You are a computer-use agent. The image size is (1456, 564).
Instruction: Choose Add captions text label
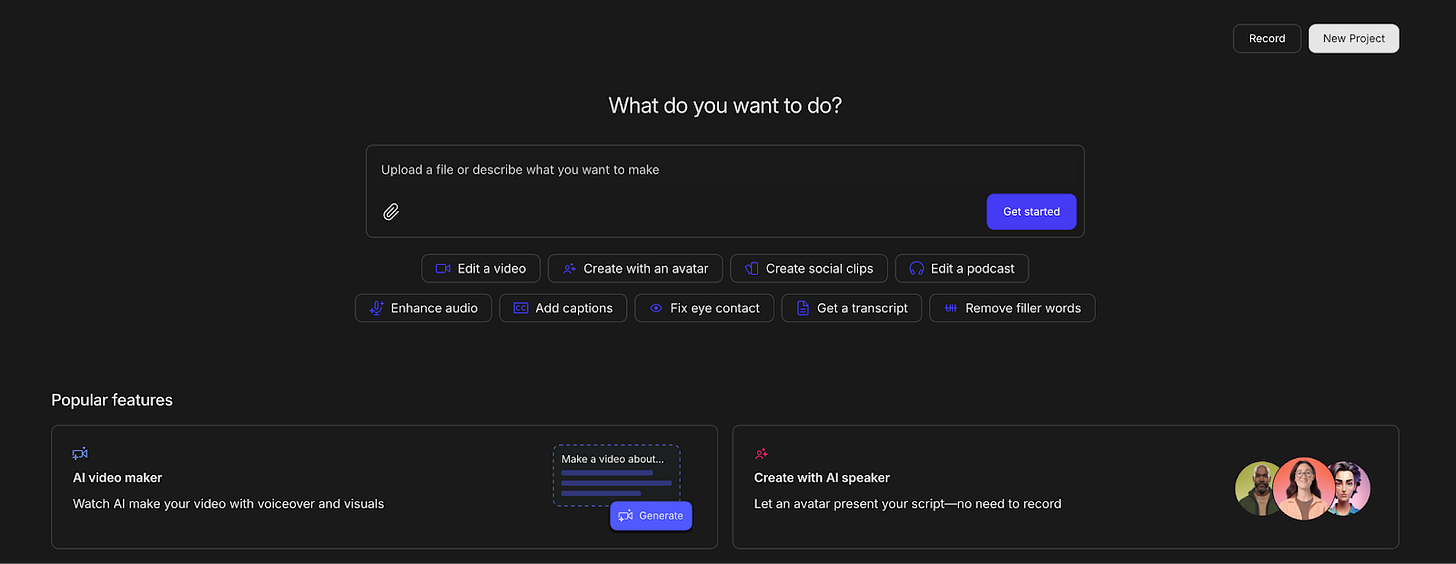[574, 308]
